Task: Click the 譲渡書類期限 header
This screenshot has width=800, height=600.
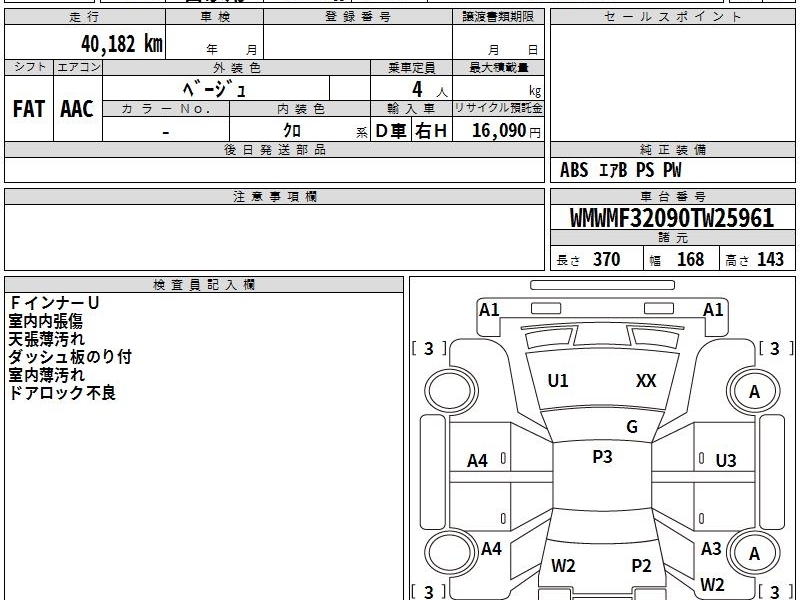Action: [498, 17]
